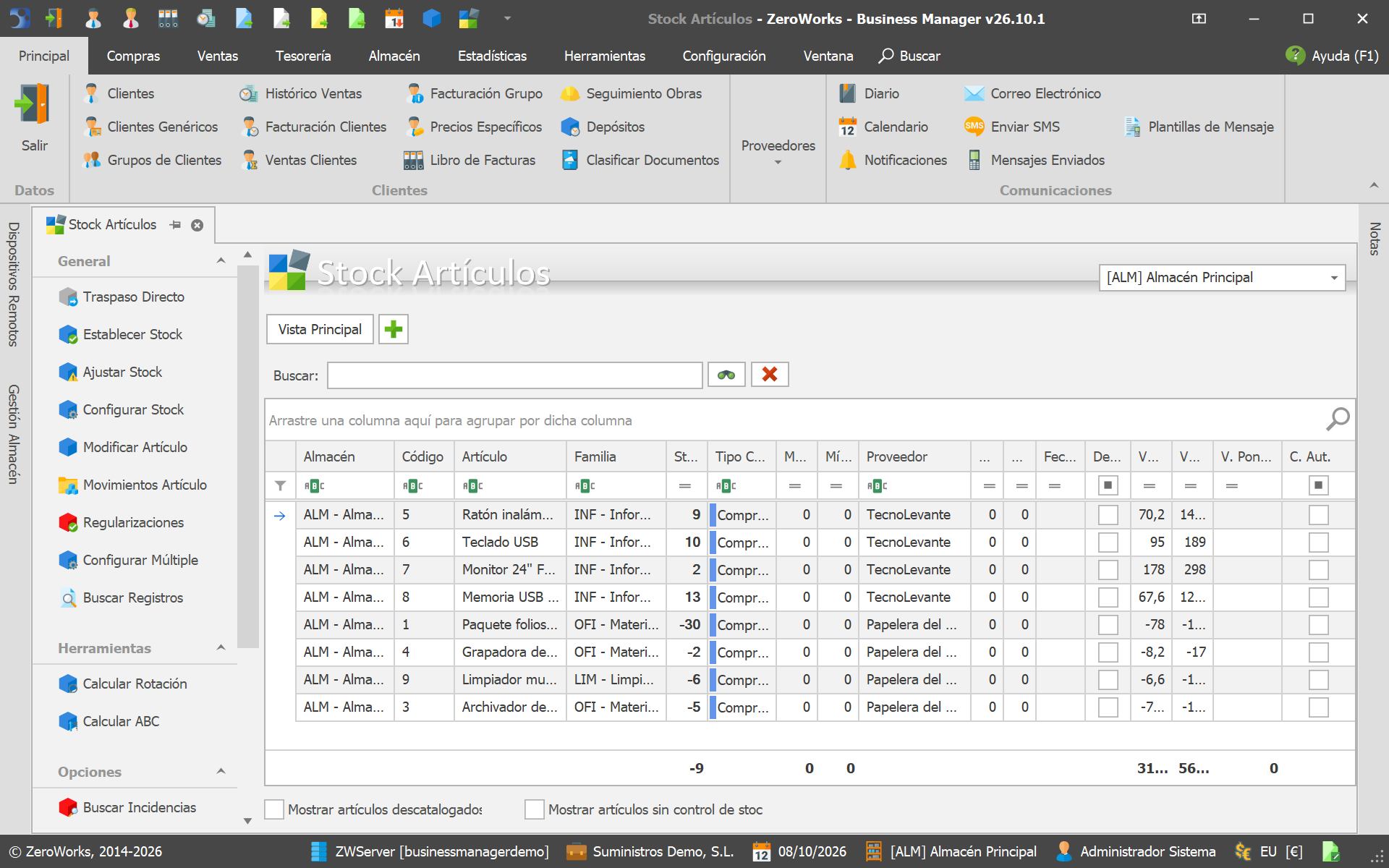The width and height of the screenshot is (1389, 868).
Task: Open the Calendario tool
Action: (x=883, y=127)
